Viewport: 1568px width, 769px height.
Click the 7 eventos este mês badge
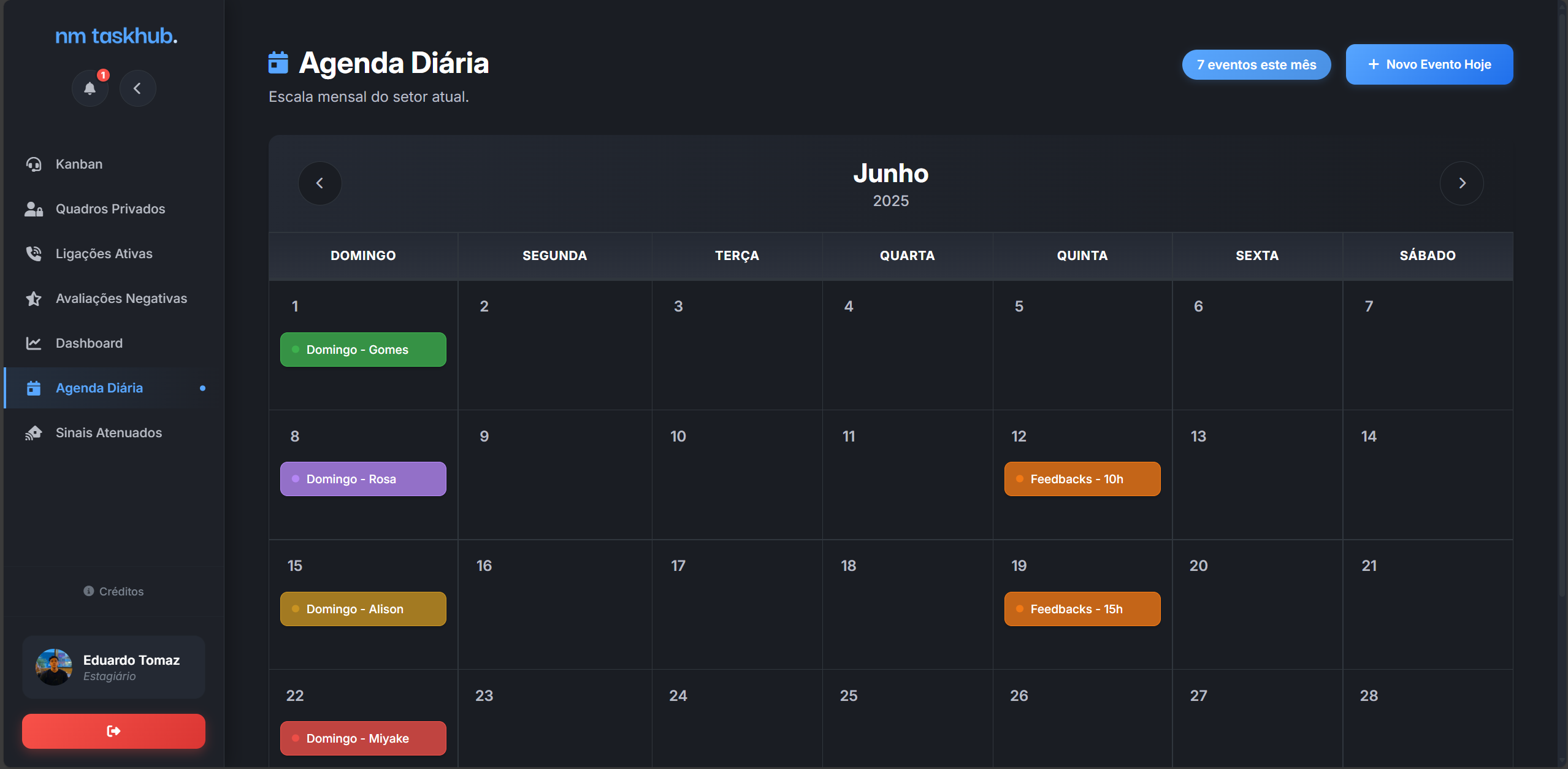(1256, 65)
